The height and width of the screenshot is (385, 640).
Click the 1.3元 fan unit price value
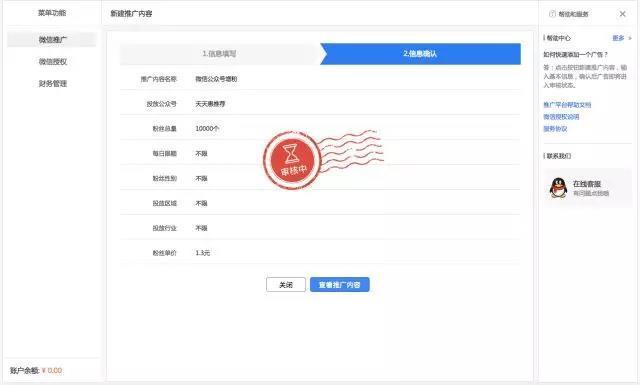pyautogui.click(x=202, y=253)
